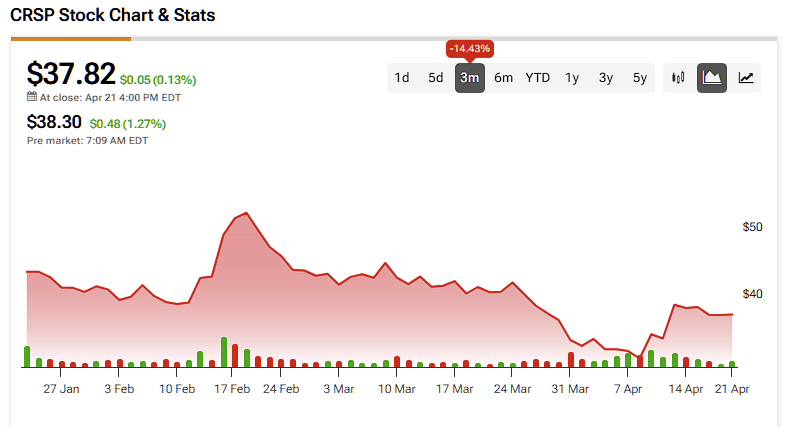Select the 1d time range
Screen dimensions: 792x427
point(402,78)
